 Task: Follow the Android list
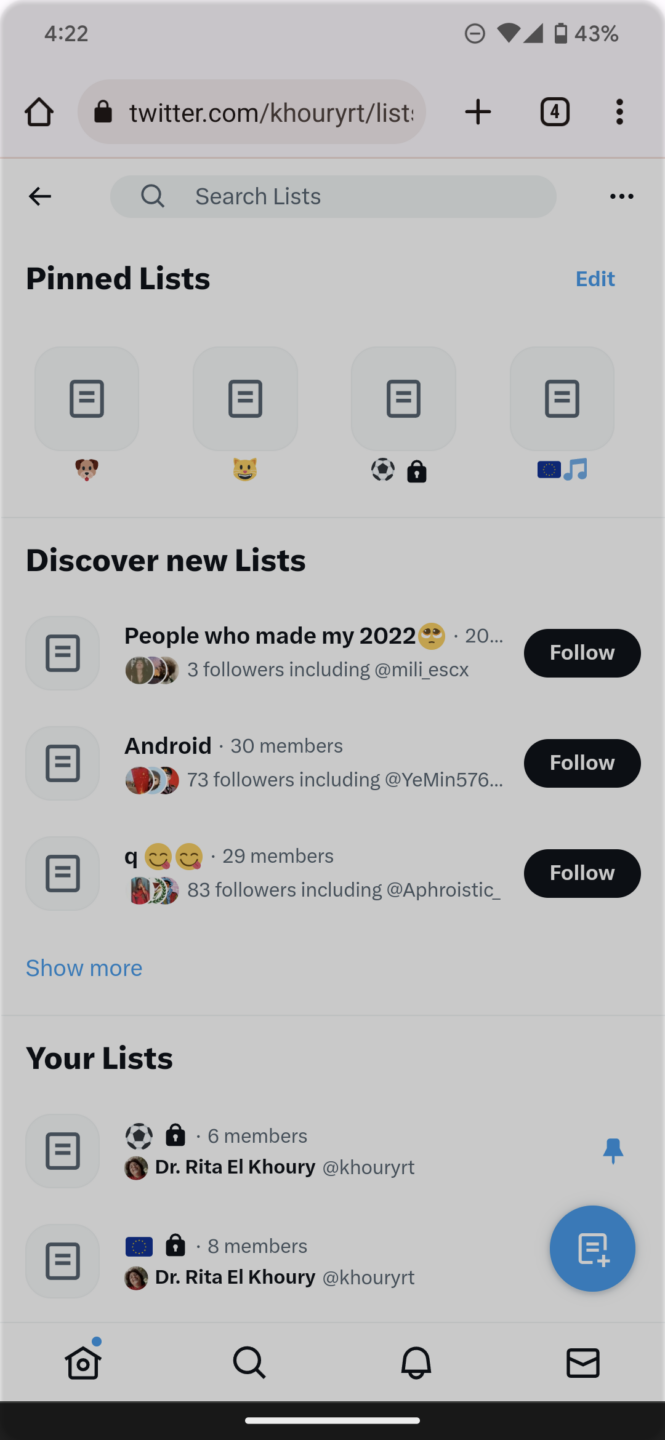coord(581,763)
